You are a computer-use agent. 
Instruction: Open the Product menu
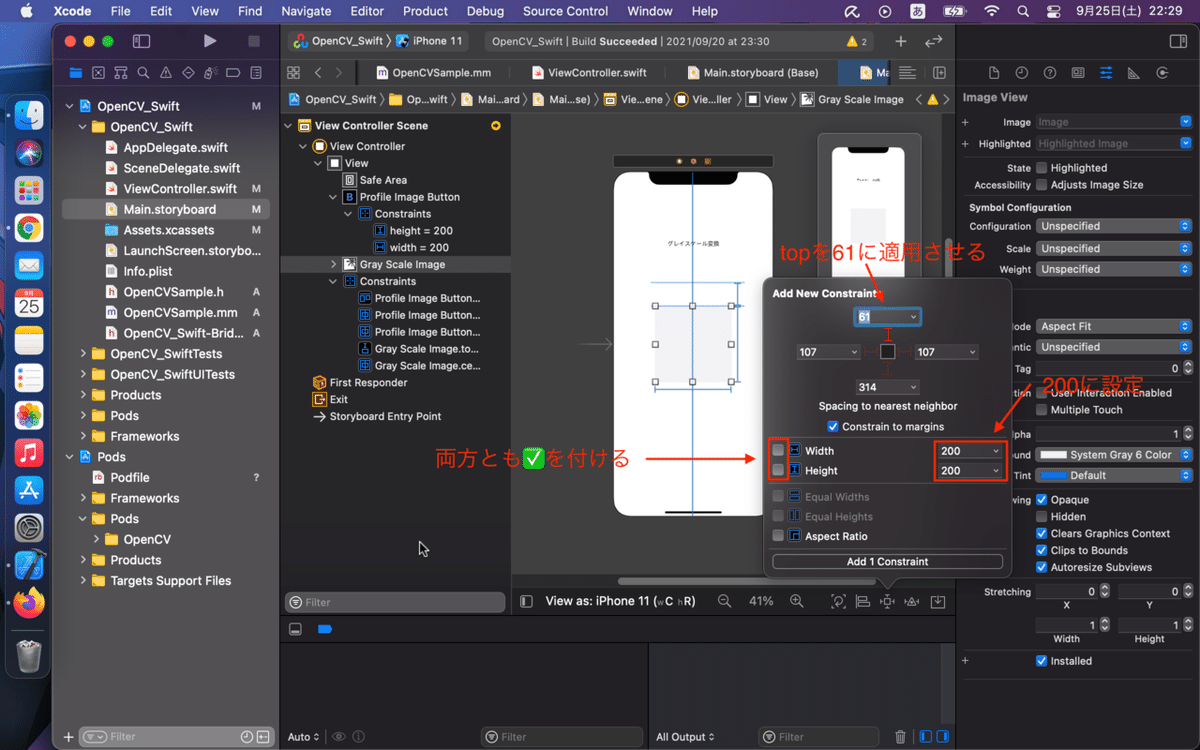pos(425,11)
